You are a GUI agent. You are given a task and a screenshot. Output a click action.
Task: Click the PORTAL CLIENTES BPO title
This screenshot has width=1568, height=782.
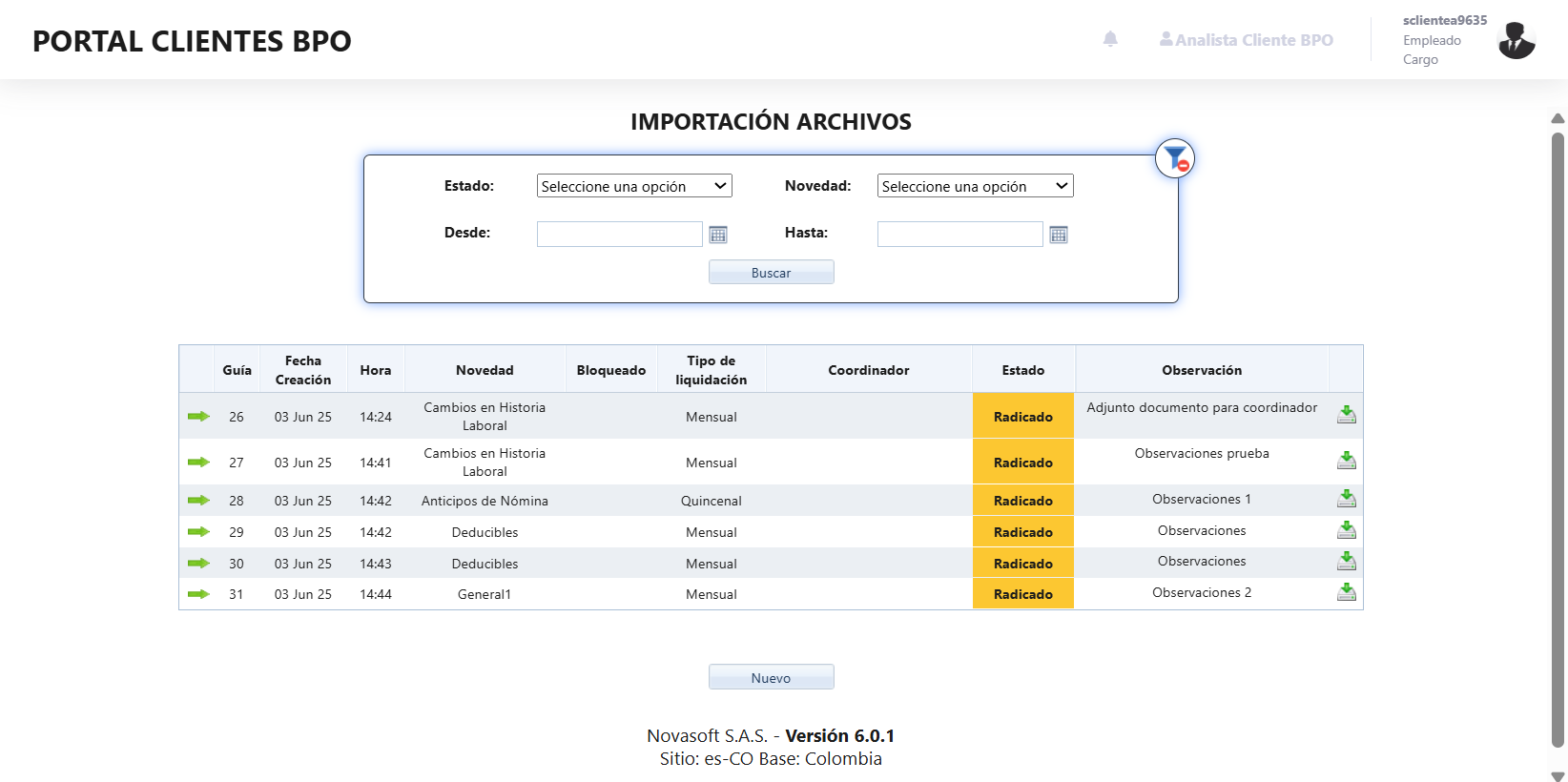[x=192, y=41]
